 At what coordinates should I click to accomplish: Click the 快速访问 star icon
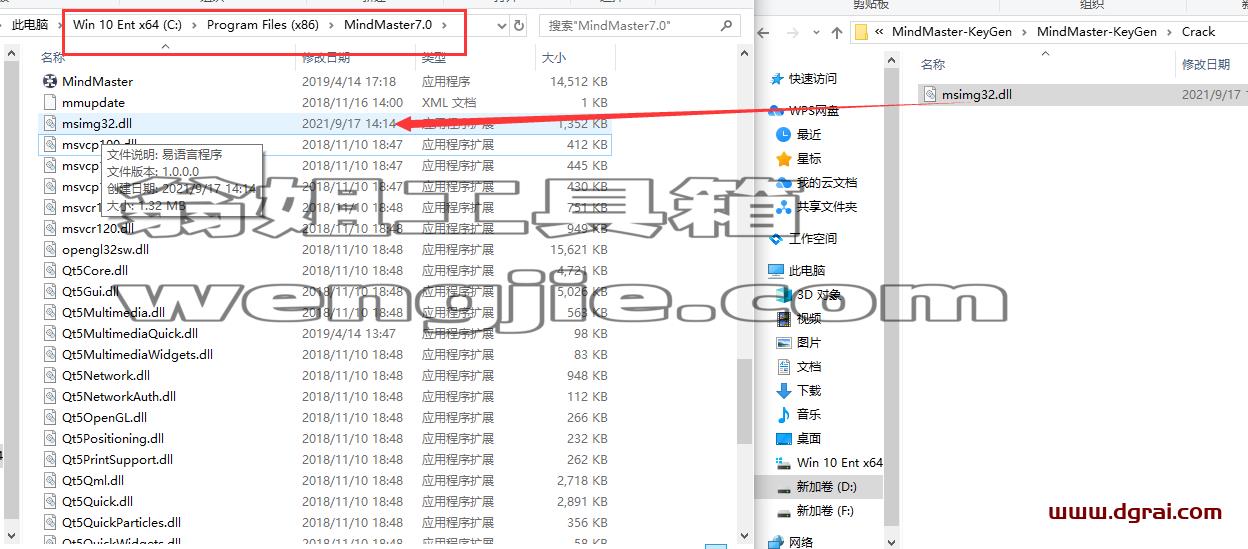click(x=777, y=78)
